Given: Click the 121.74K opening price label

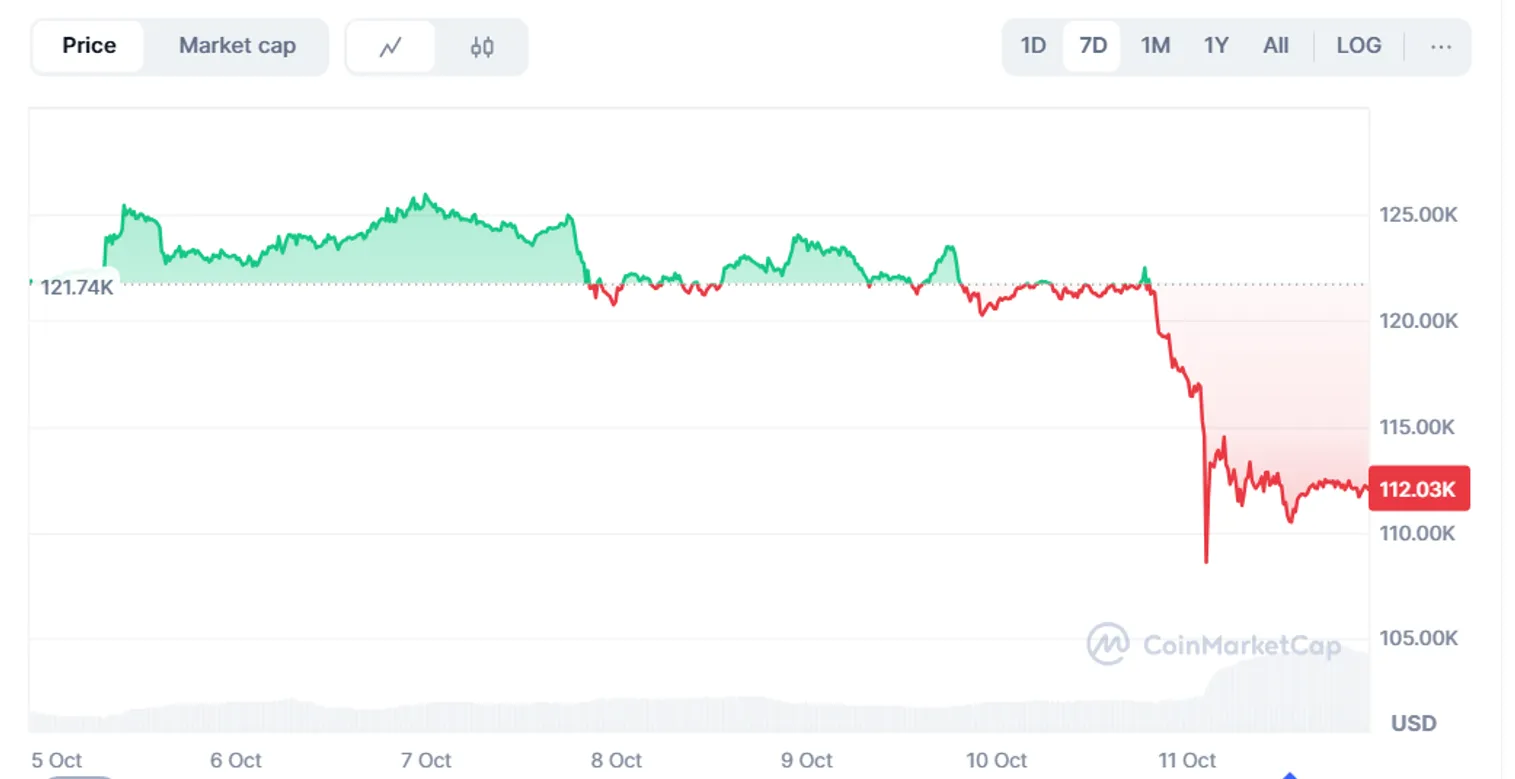Looking at the screenshot, I should pyautogui.click(x=76, y=288).
